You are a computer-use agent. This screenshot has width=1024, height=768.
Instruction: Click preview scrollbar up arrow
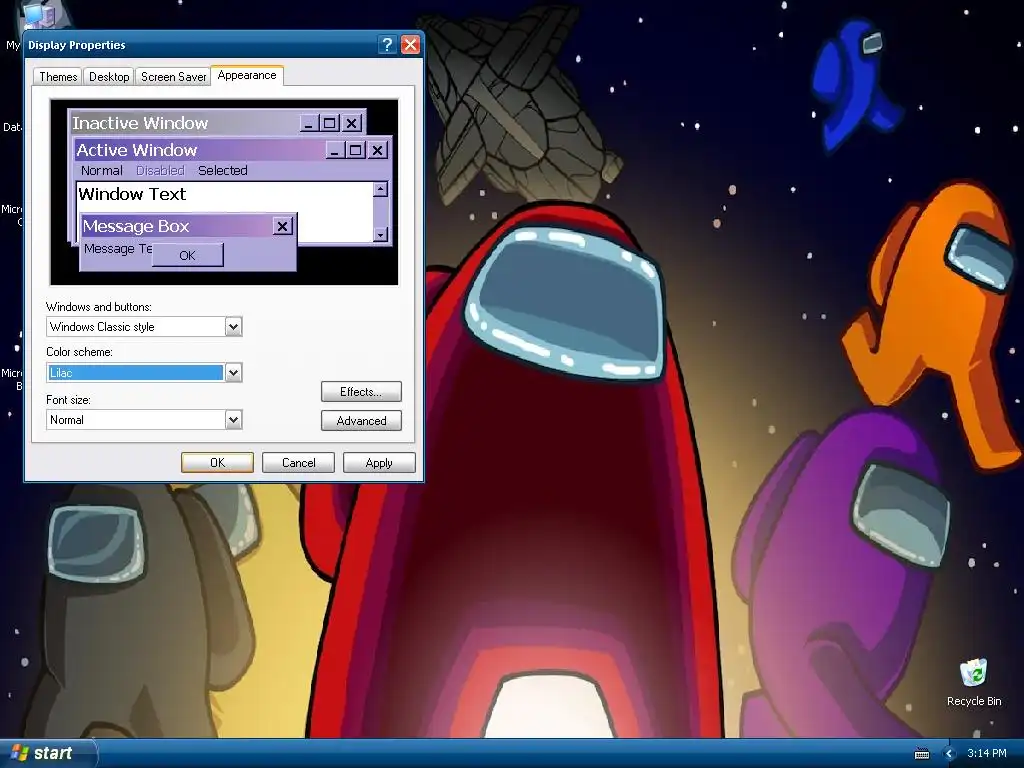pos(381,189)
